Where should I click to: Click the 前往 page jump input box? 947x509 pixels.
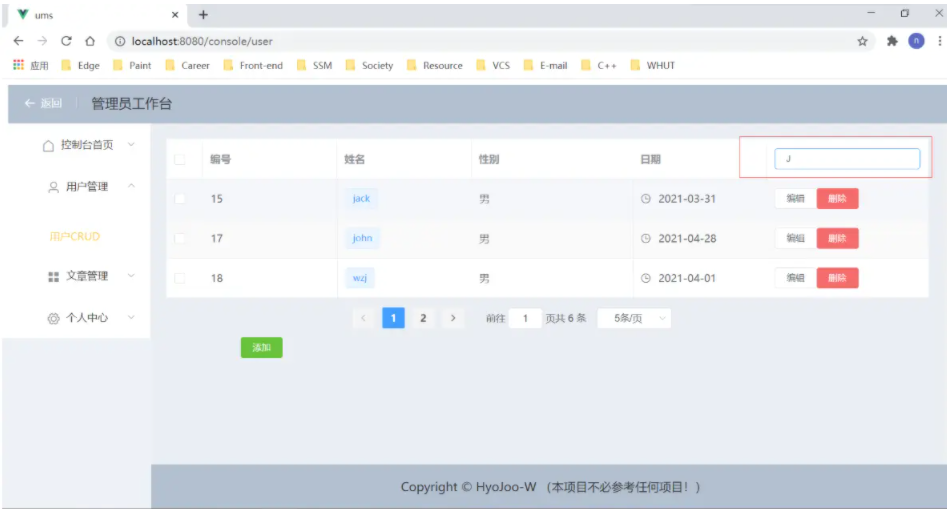525,318
